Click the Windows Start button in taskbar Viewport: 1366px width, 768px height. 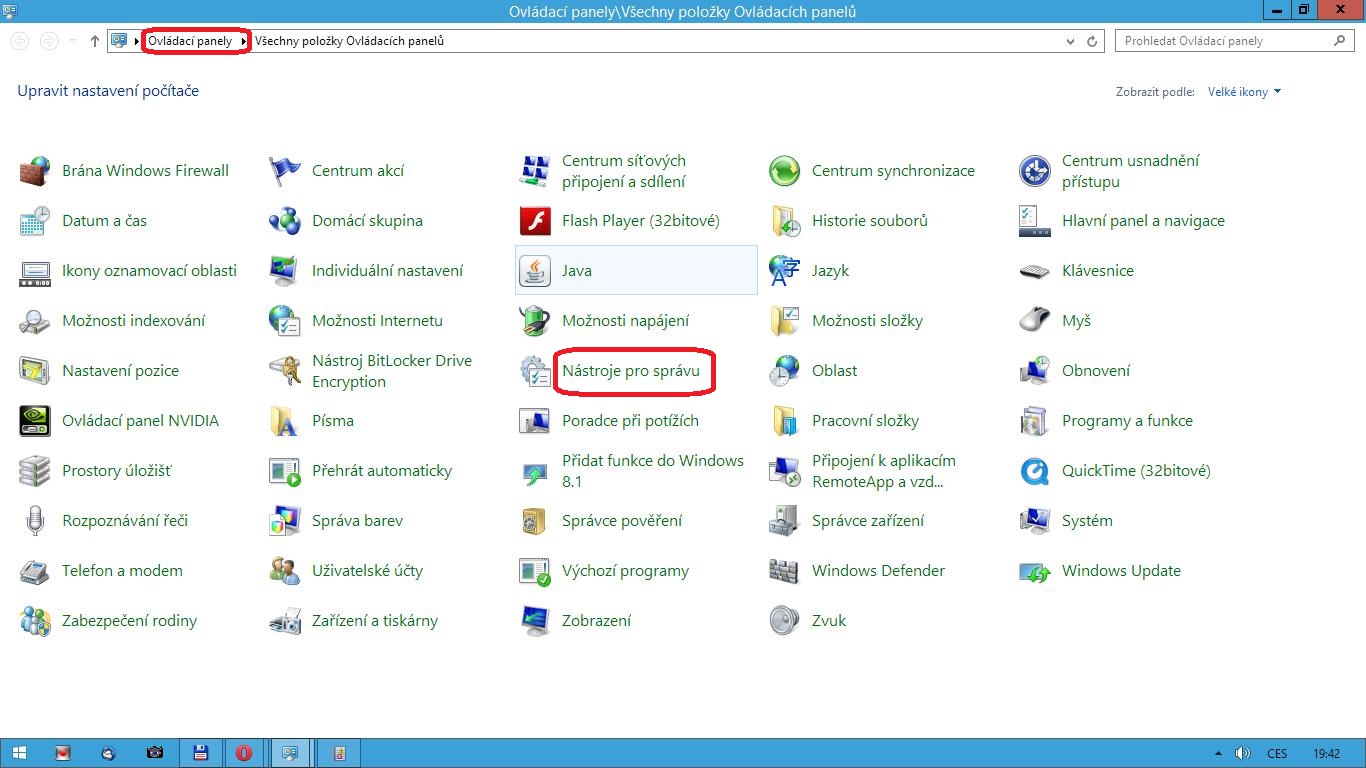click(x=19, y=753)
